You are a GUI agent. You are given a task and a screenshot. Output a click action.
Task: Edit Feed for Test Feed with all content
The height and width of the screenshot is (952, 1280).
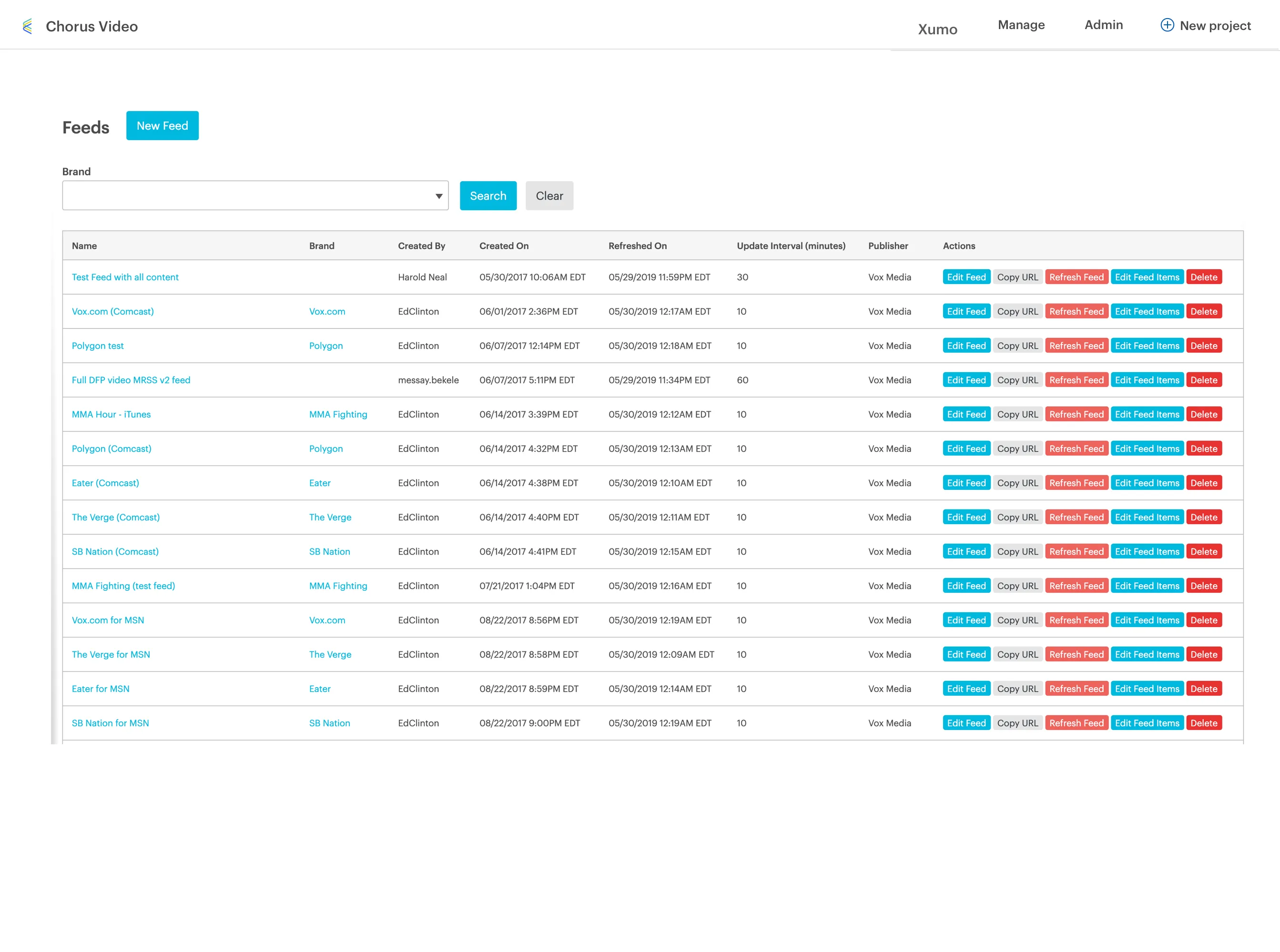click(x=966, y=277)
